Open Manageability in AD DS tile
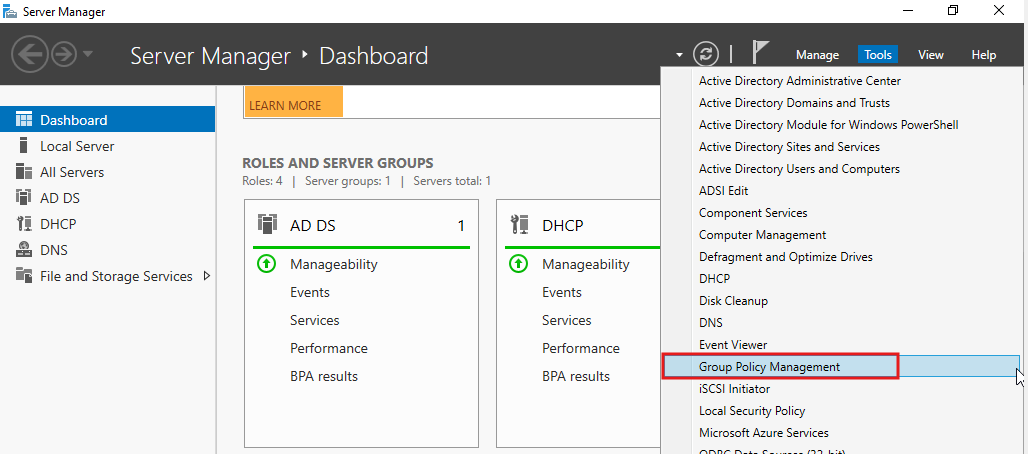The height and width of the screenshot is (454, 1028). point(334,264)
